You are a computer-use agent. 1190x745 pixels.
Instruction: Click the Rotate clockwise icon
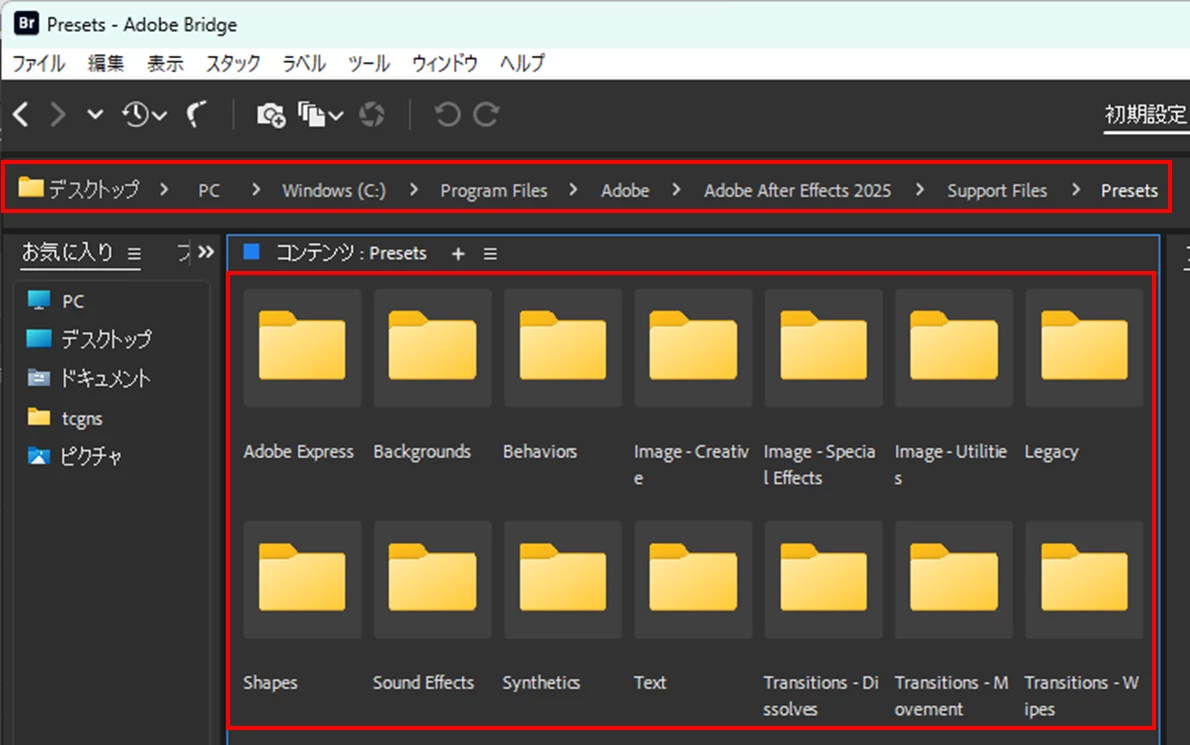click(486, 115)
